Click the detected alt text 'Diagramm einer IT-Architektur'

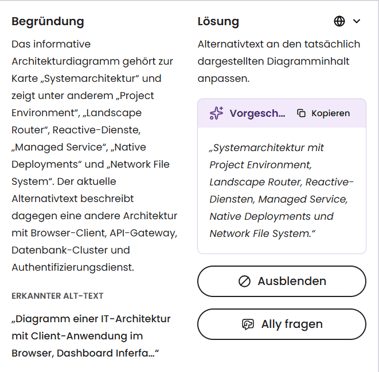click(x=91, y=319)
